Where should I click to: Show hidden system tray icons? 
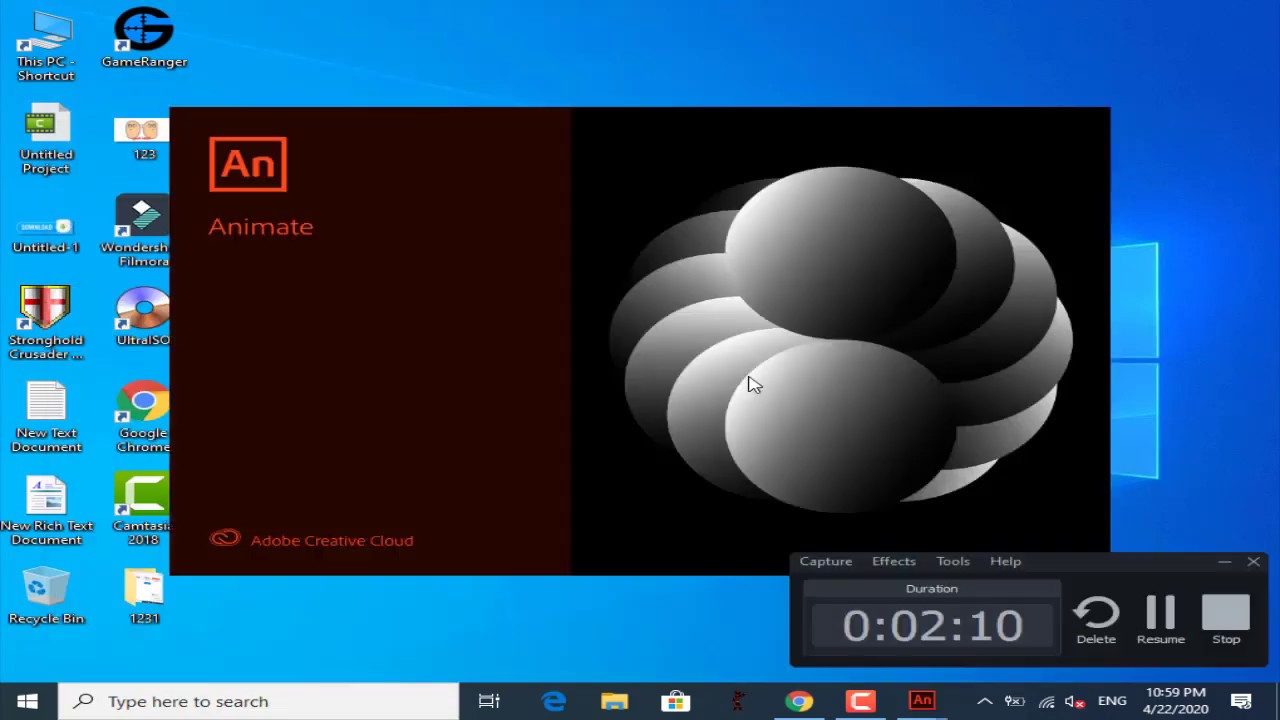984,701
